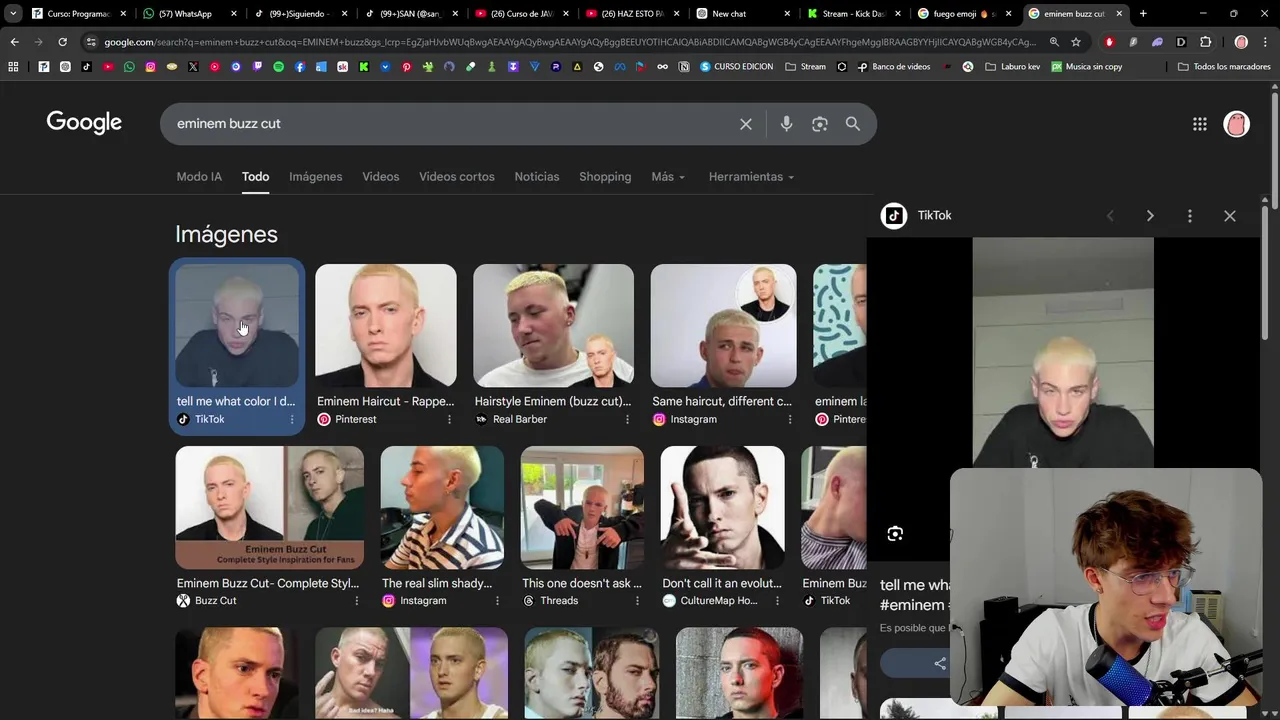The height and width of the screenshot is (720, 1280).
Task: Open three-dot menu in TikTok preview panel
Action: 1190,216
